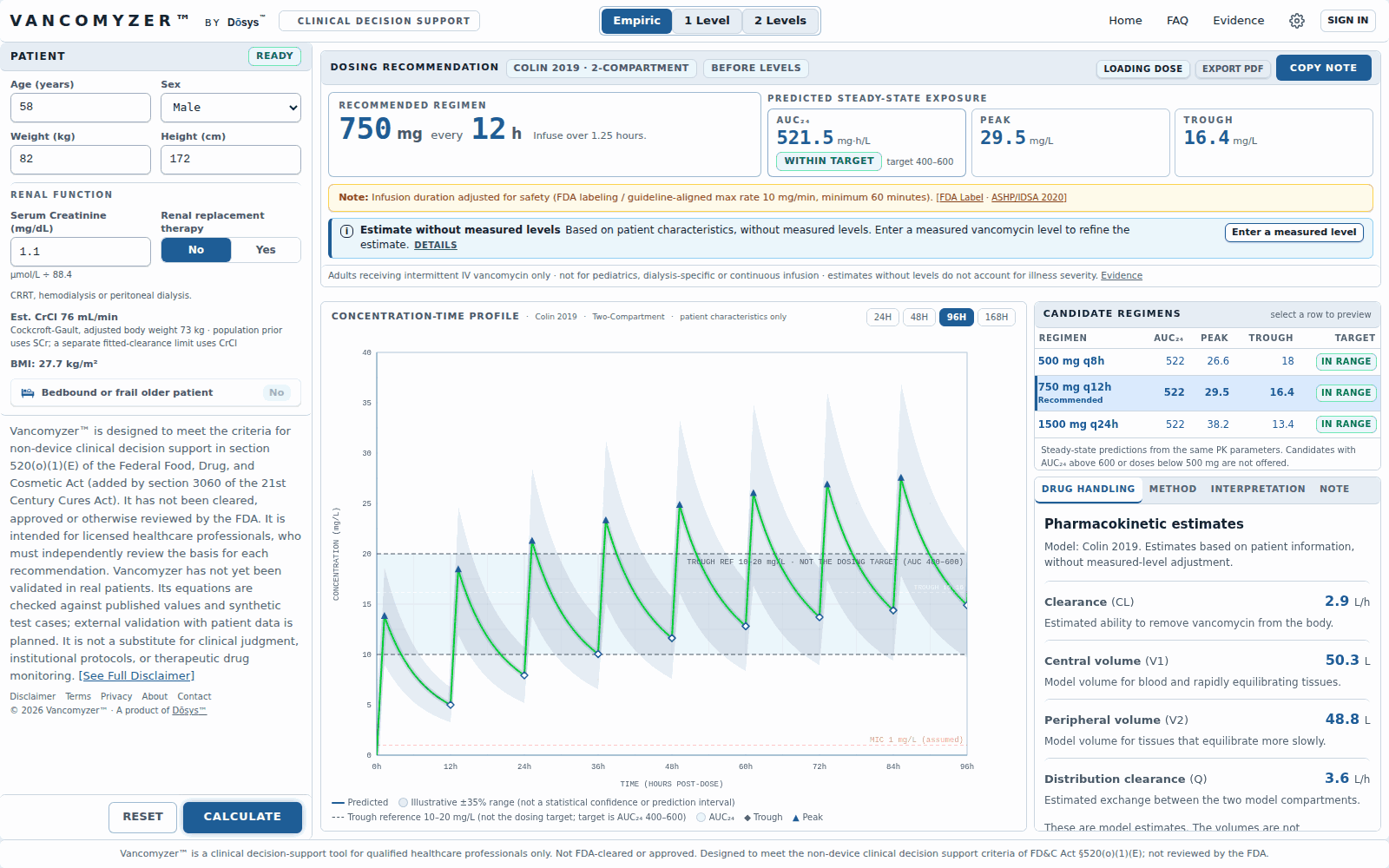The width and height of the screenshot is (1389, 868).
Task: Show the 48H chart range
Action: pyautogui.click(x=919, y=318)
